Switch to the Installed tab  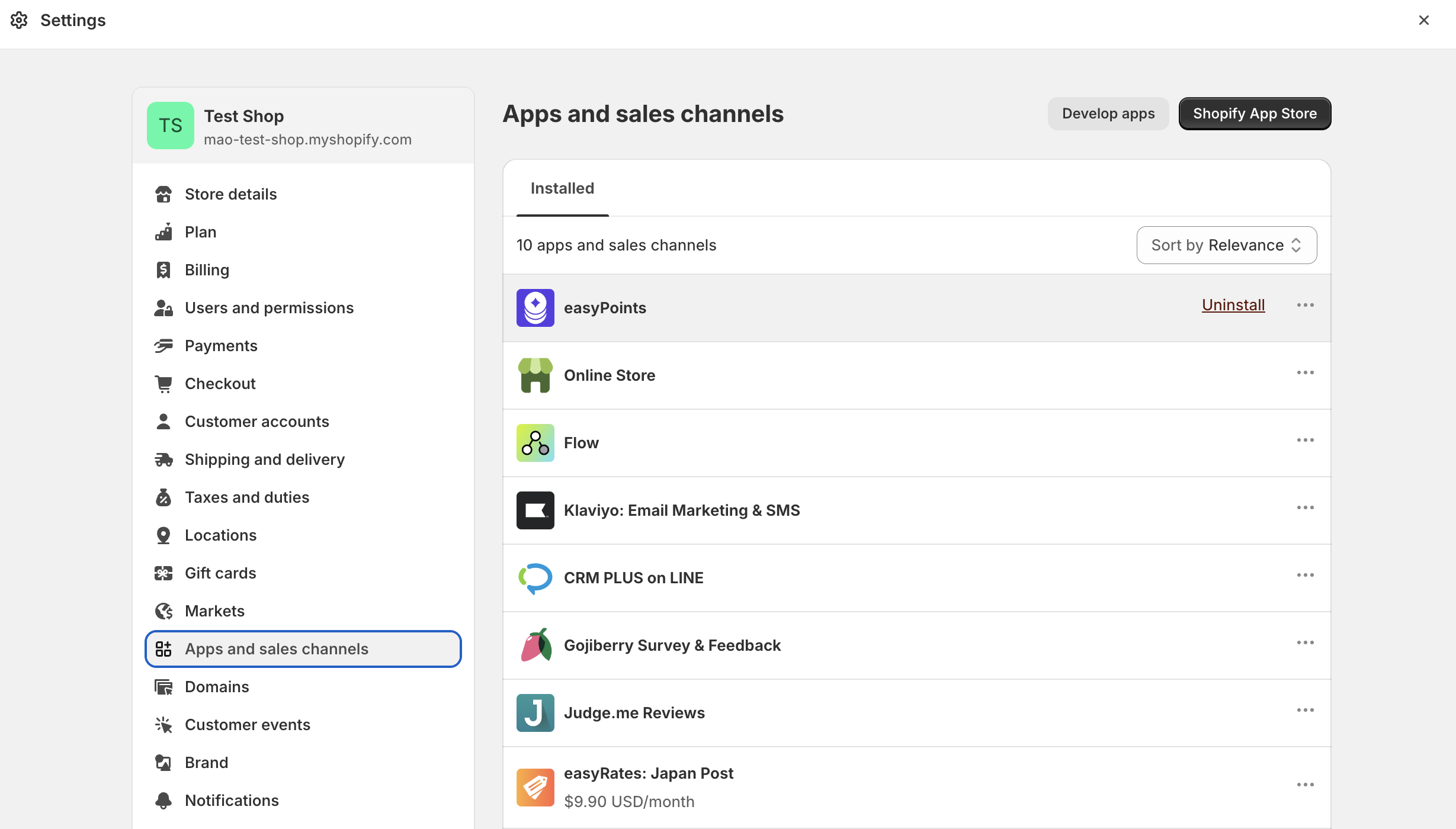click(x=562, y=188)
